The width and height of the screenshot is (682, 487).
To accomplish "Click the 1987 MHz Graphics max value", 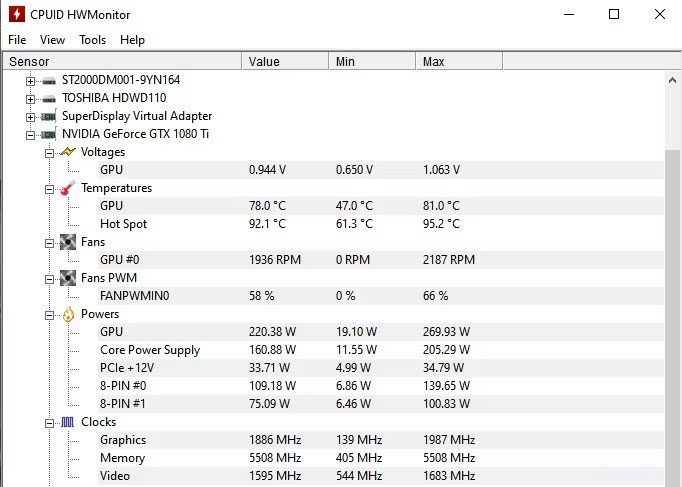I will click(x=449, y=440).
